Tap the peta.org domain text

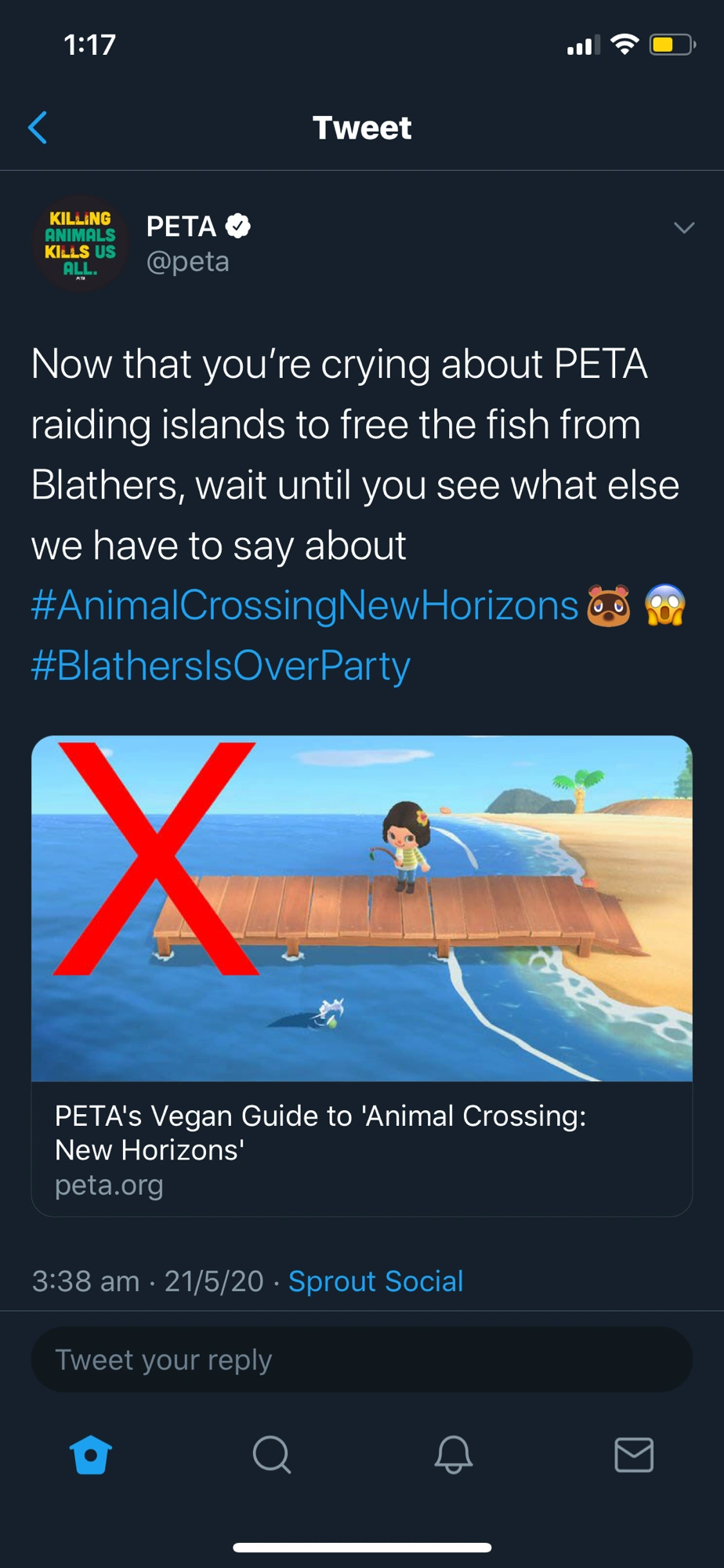pyautogui.click(x=109, y=1185)
